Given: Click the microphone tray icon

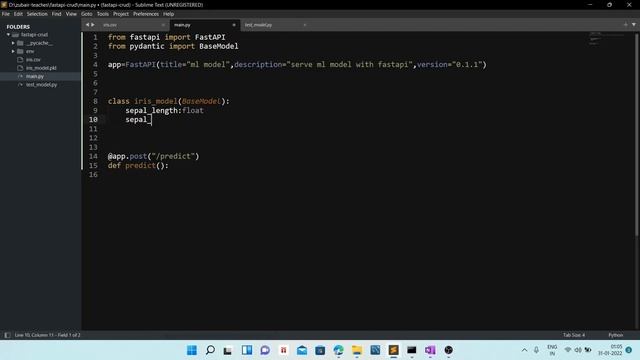Looking at the screenshot, I should pos(536,350).
